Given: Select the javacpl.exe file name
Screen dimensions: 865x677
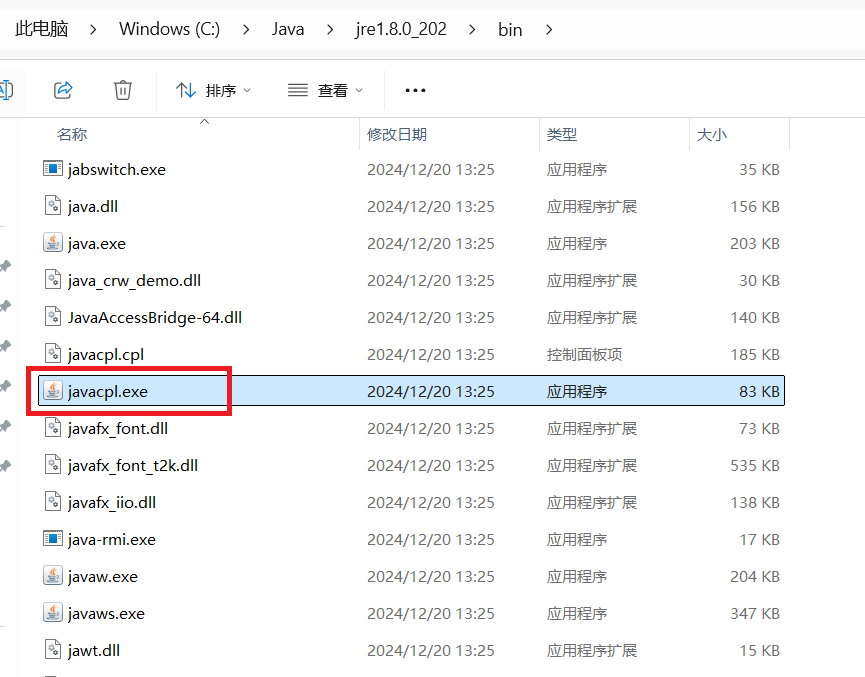Looking at the screenshot, I should tap(108, 391).
